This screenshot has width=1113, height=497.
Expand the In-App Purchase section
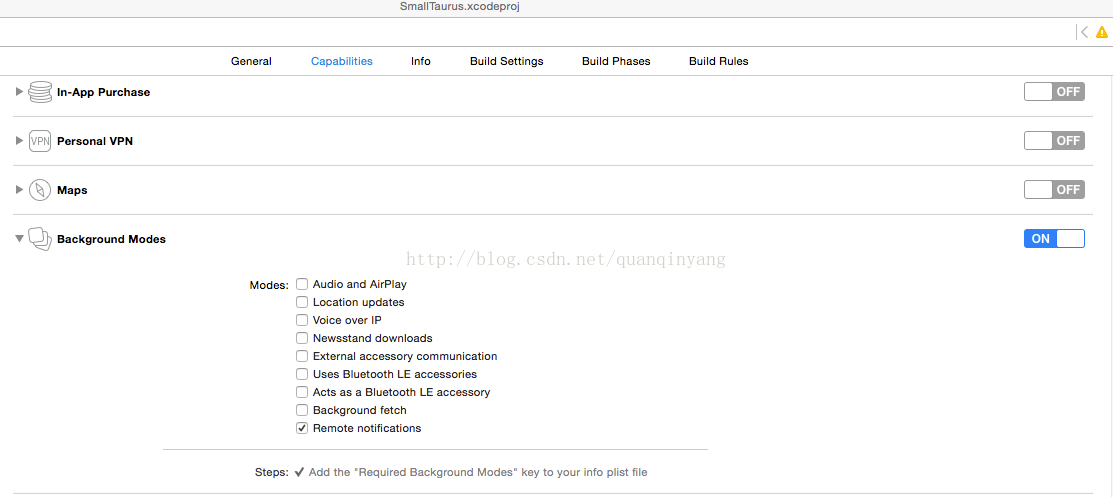(19, 92)
